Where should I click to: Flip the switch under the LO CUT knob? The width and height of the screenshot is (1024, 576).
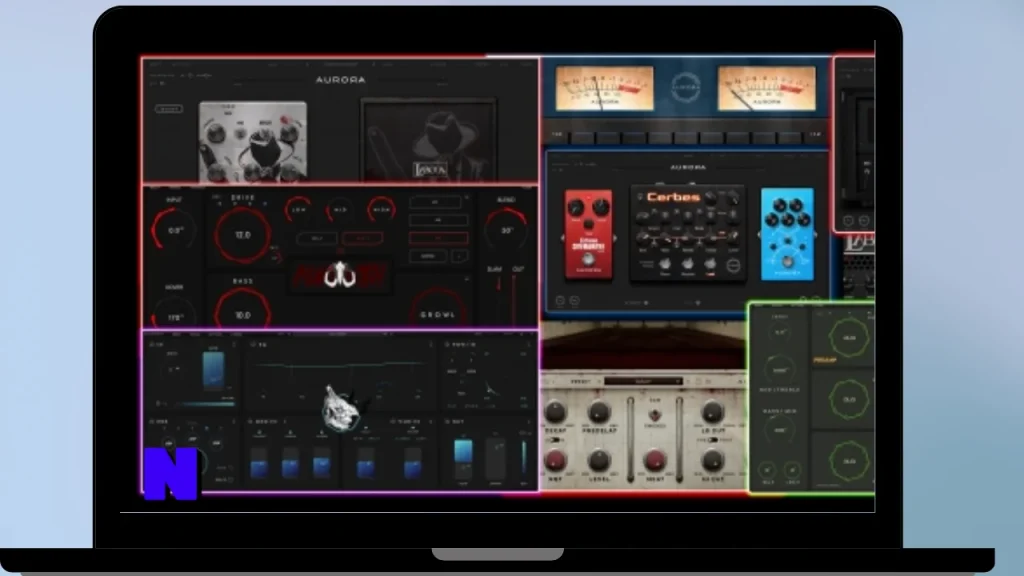click(712, 441)
